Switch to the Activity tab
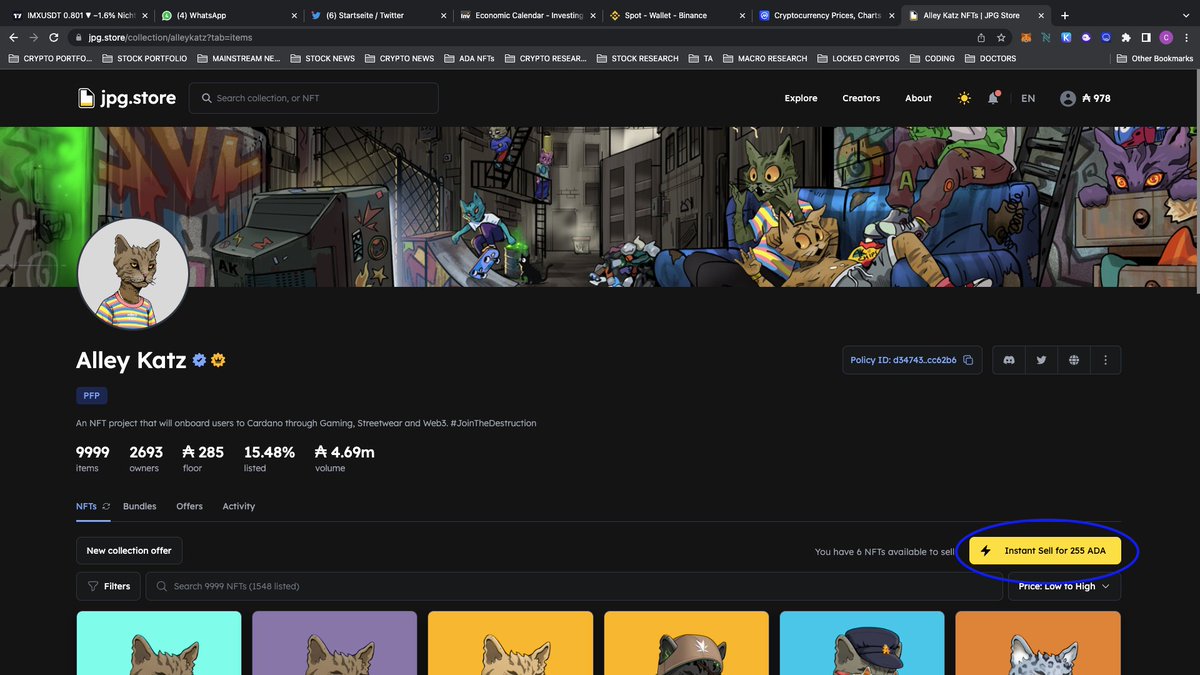Viewport: 1200px width, 675px height. [x=239, y=506]
